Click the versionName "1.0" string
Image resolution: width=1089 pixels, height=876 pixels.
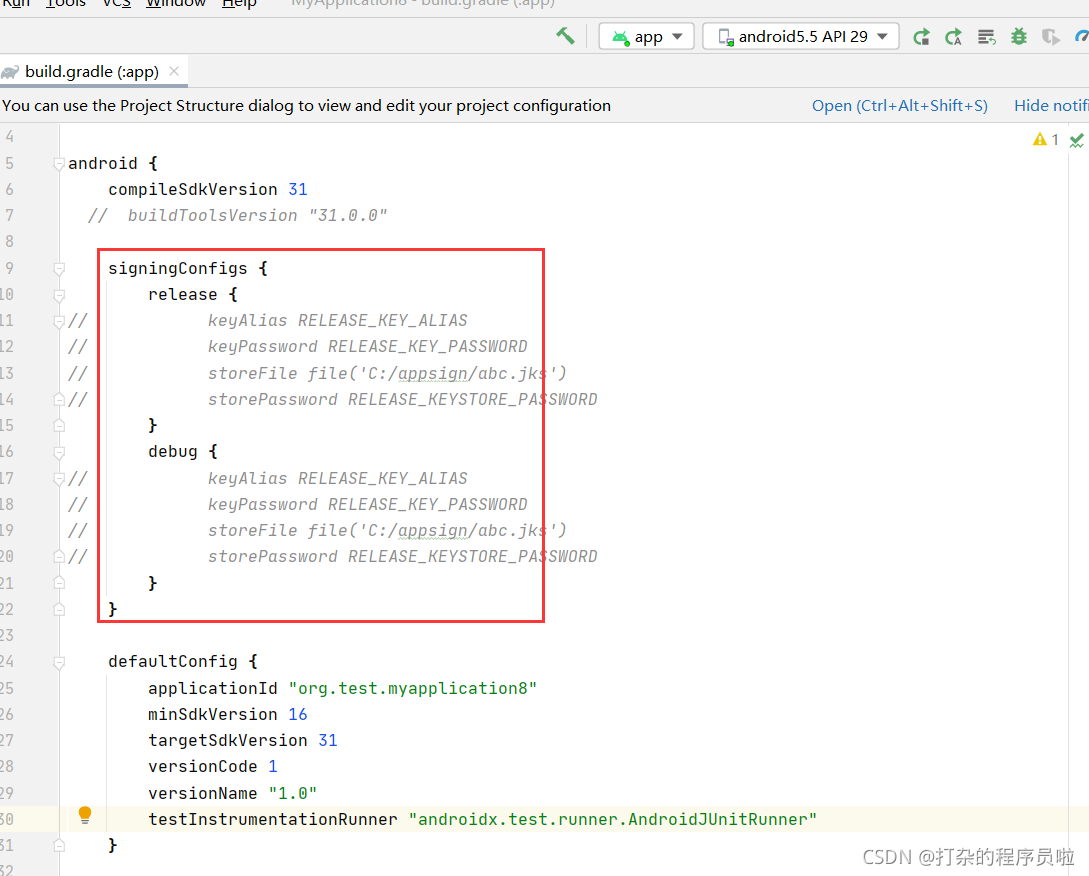(292, 793)
